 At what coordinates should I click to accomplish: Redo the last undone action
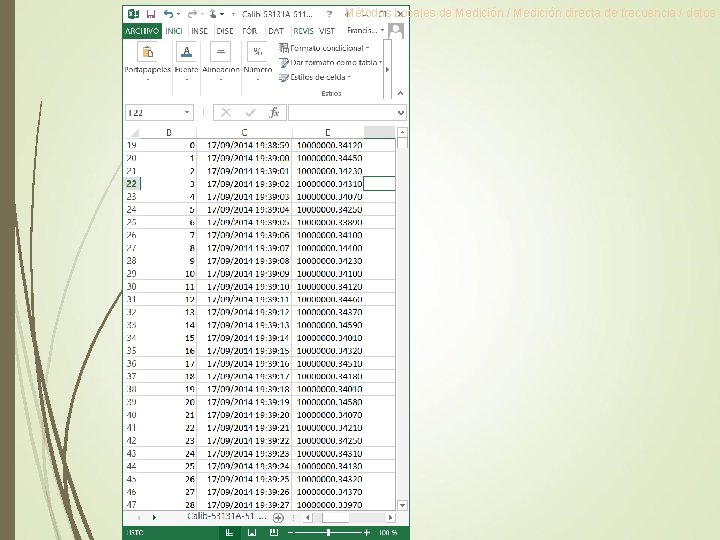click(x=192, y=14)
